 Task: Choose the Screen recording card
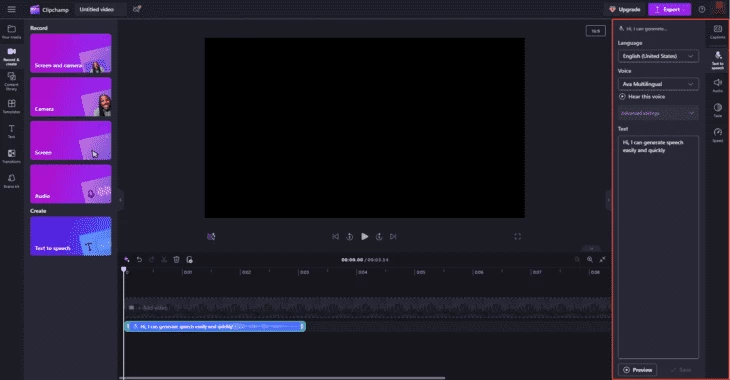coord(71,140)
